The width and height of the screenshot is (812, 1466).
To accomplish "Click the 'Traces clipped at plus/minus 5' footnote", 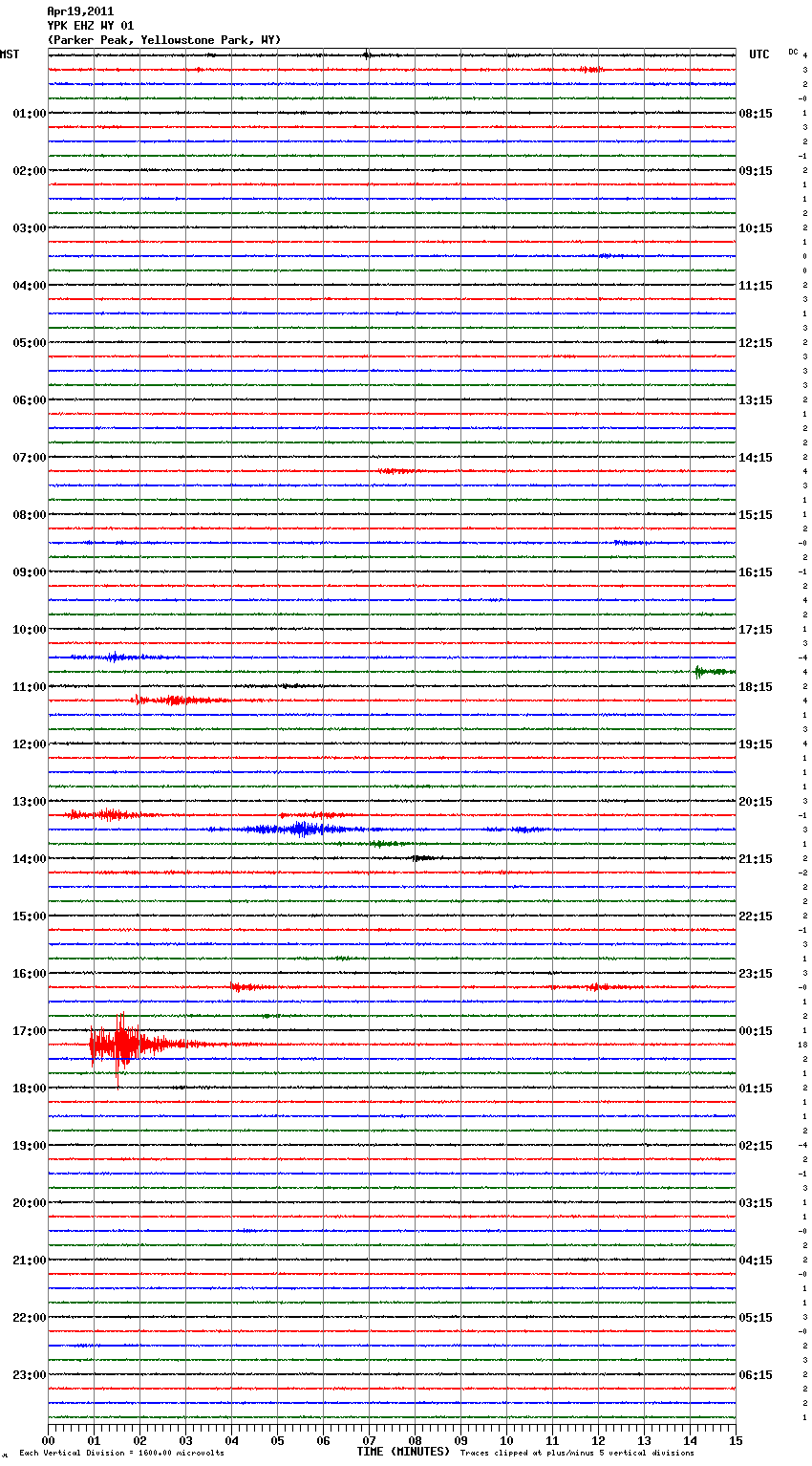I will (577, 1454).
